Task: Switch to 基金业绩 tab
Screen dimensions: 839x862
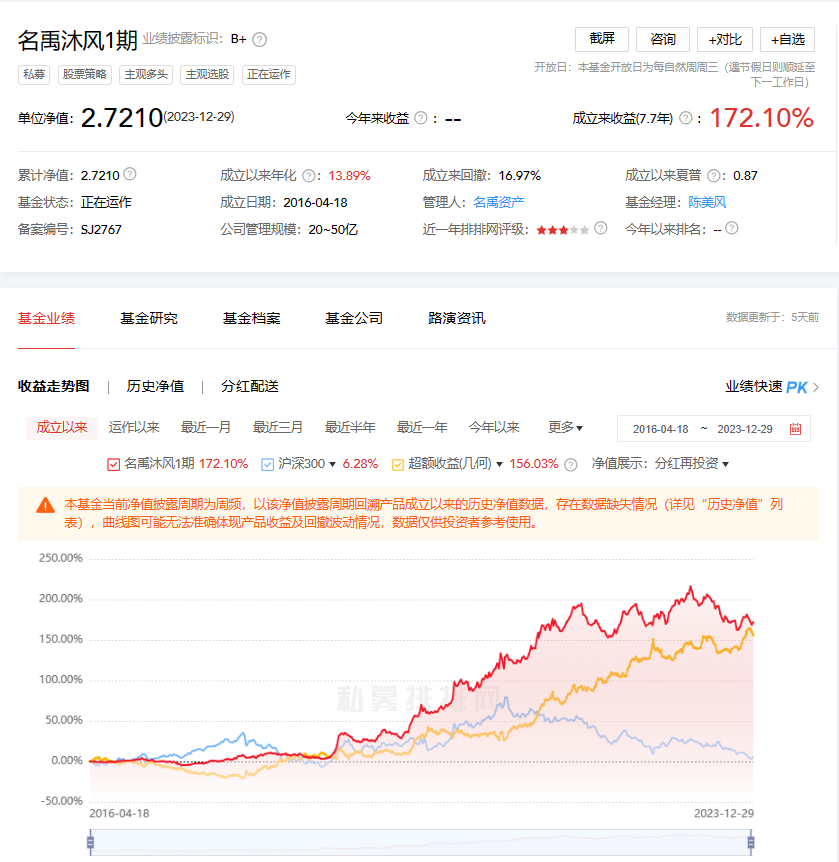Action: [46, 318]
